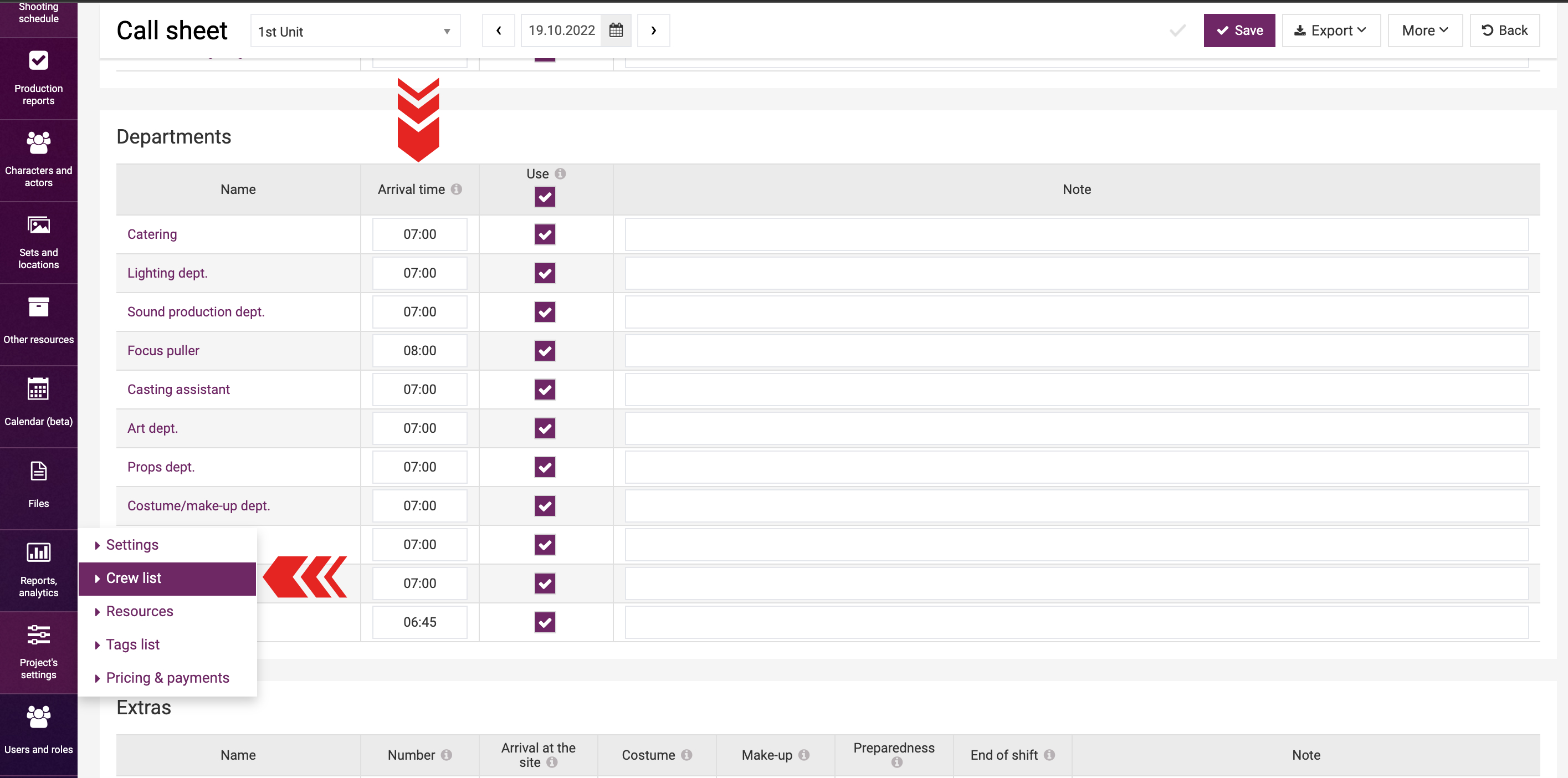Image resolution: width=1568 pixels, height=778 pixels.
Task: Expand the More dropdown
Action: pos(1424,30)
